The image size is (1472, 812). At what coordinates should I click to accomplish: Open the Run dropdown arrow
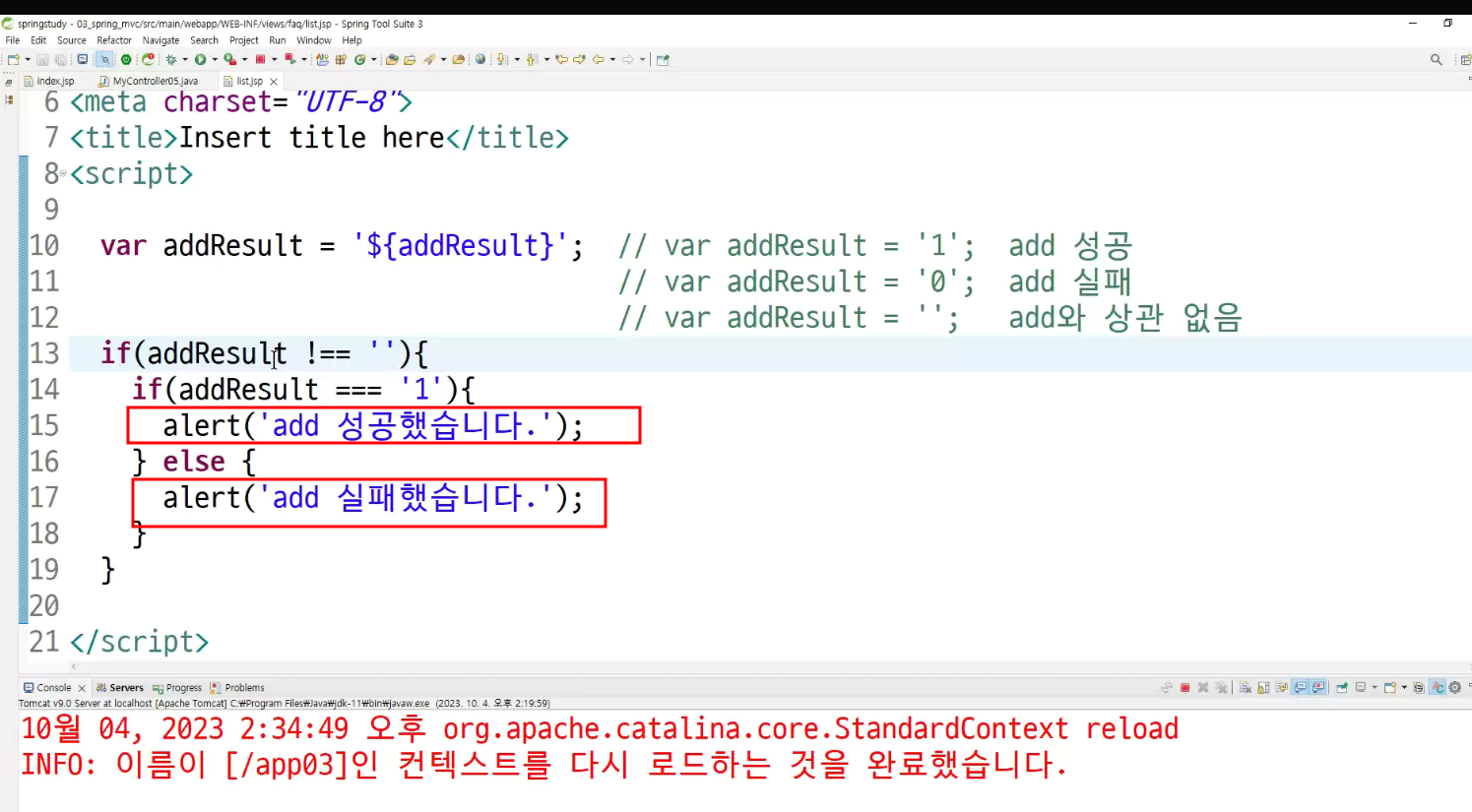coord(215,59)
